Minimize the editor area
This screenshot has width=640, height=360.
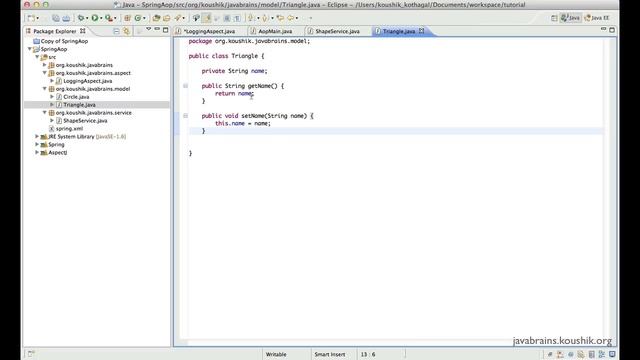[x=604, y=29]
